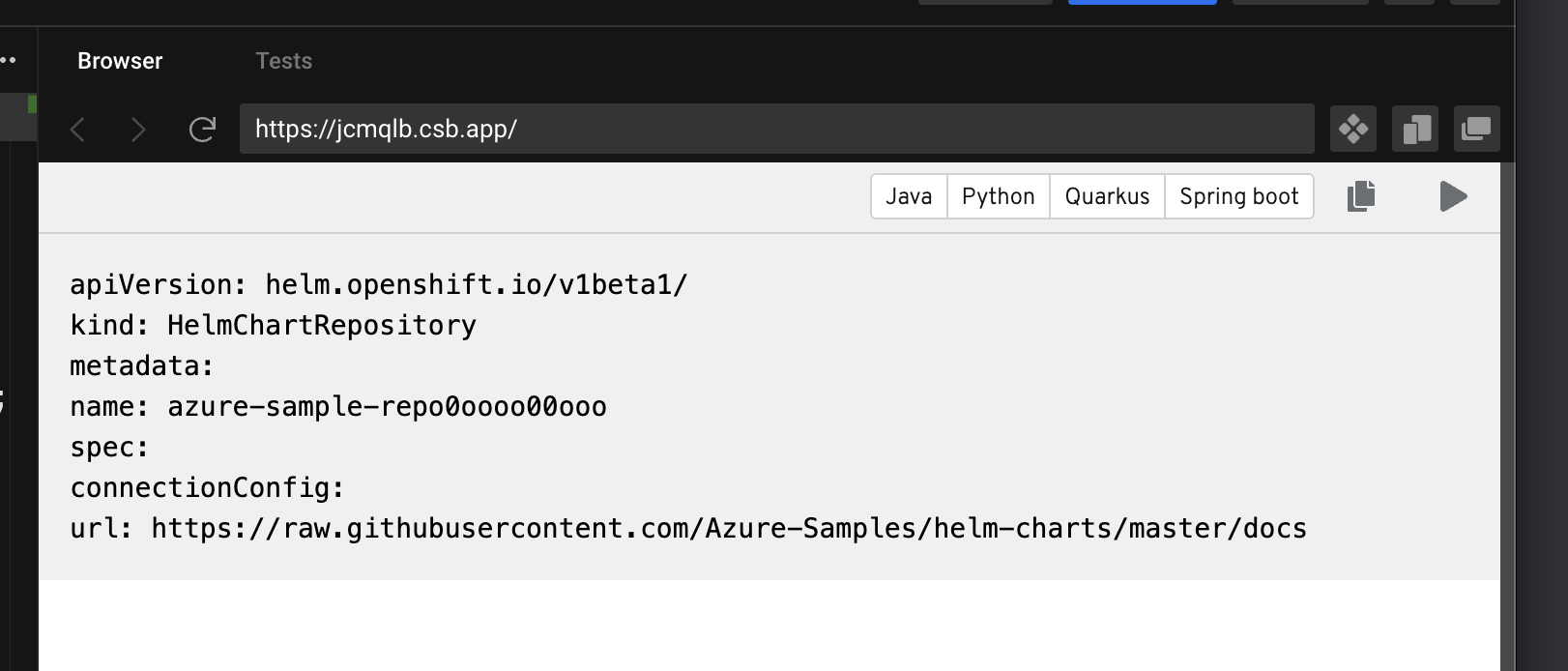
Task: Refresh the preview page
Action: pos(202,130)
